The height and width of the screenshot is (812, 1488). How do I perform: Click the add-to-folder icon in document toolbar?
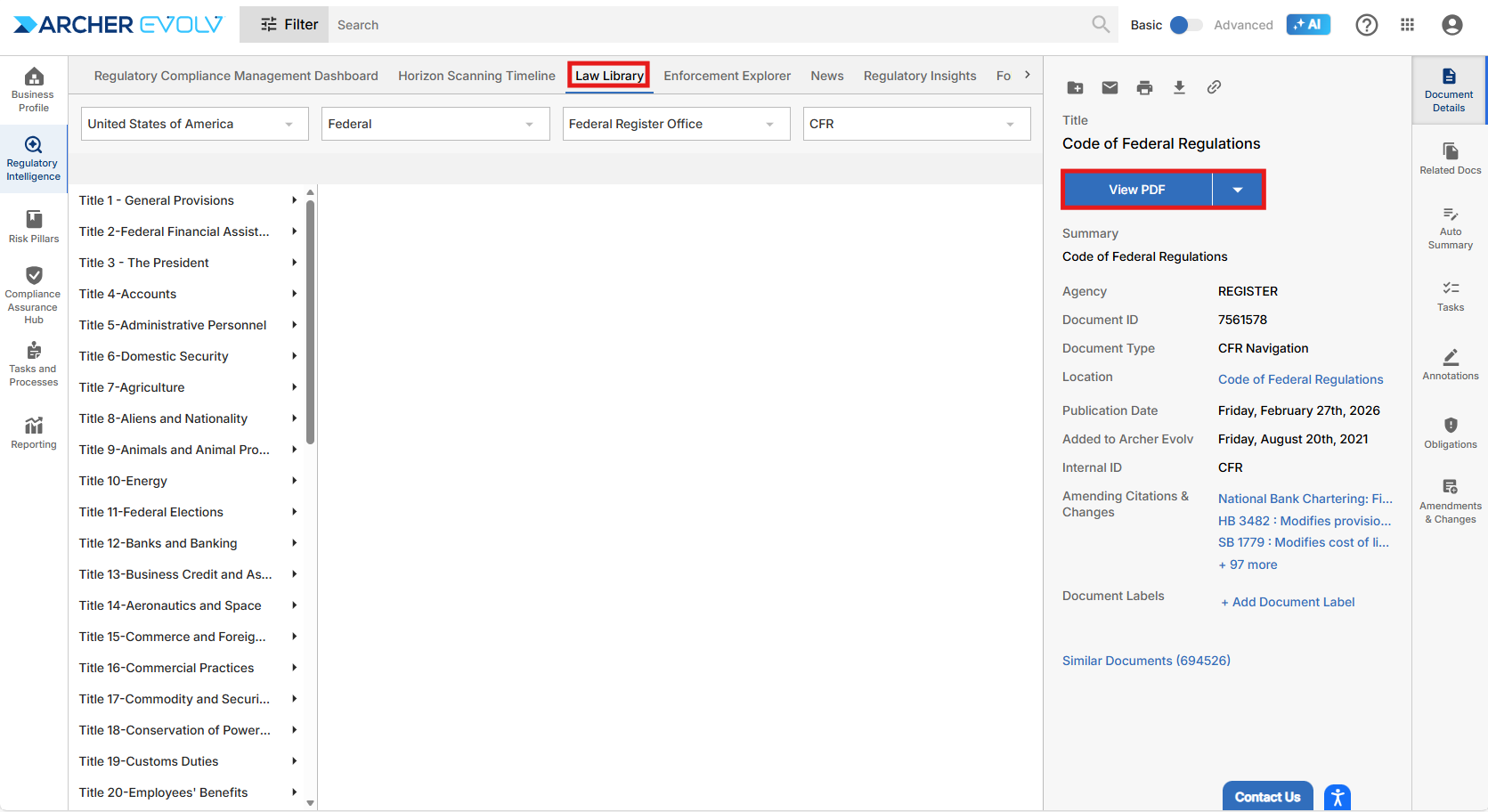coord(1075,87)
